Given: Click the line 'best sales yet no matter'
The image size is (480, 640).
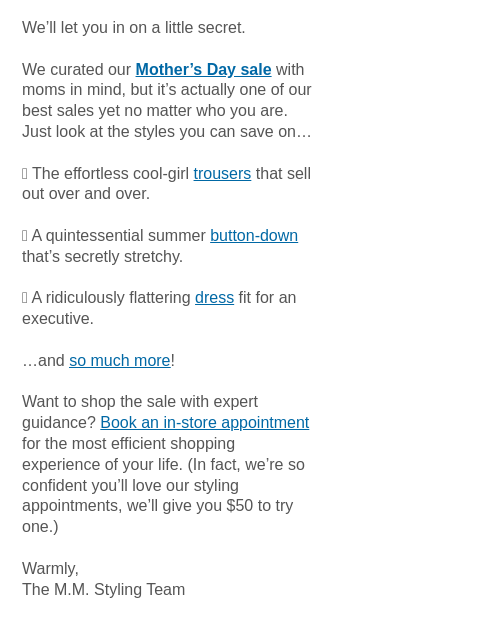Looking at the screenshot, I should click(155, 111).
